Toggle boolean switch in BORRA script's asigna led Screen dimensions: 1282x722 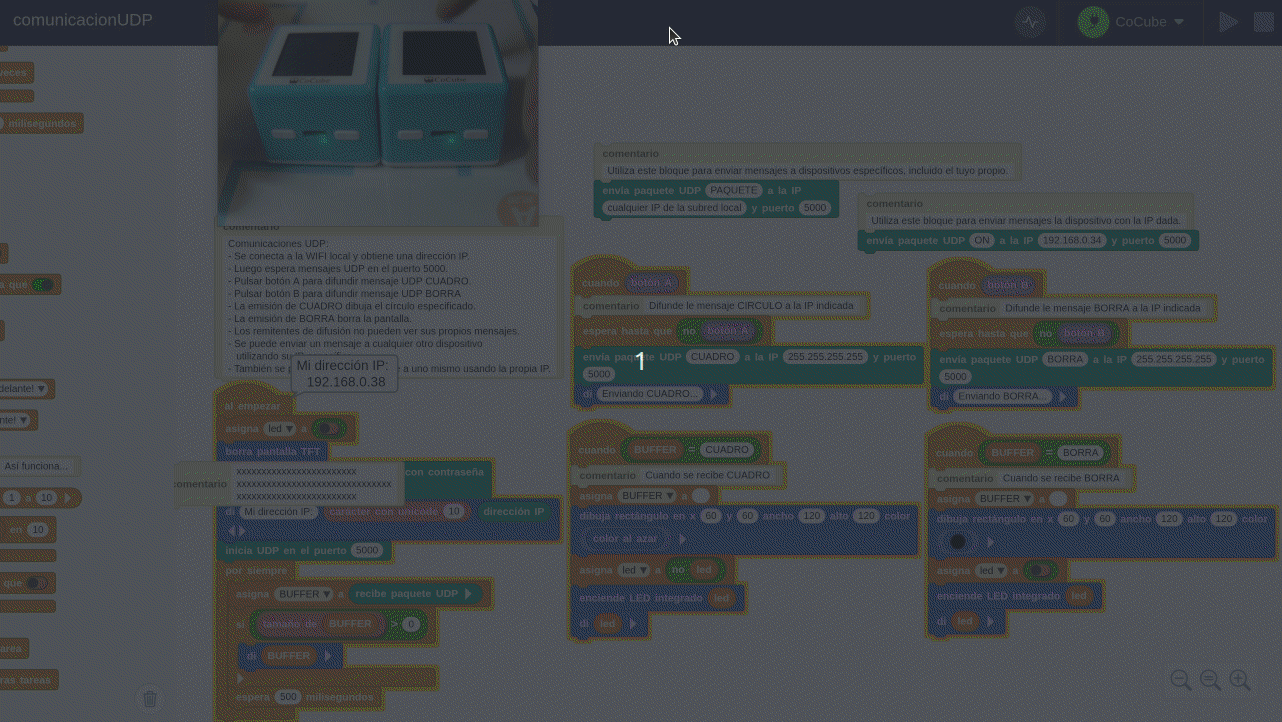tap(1040, 570)
